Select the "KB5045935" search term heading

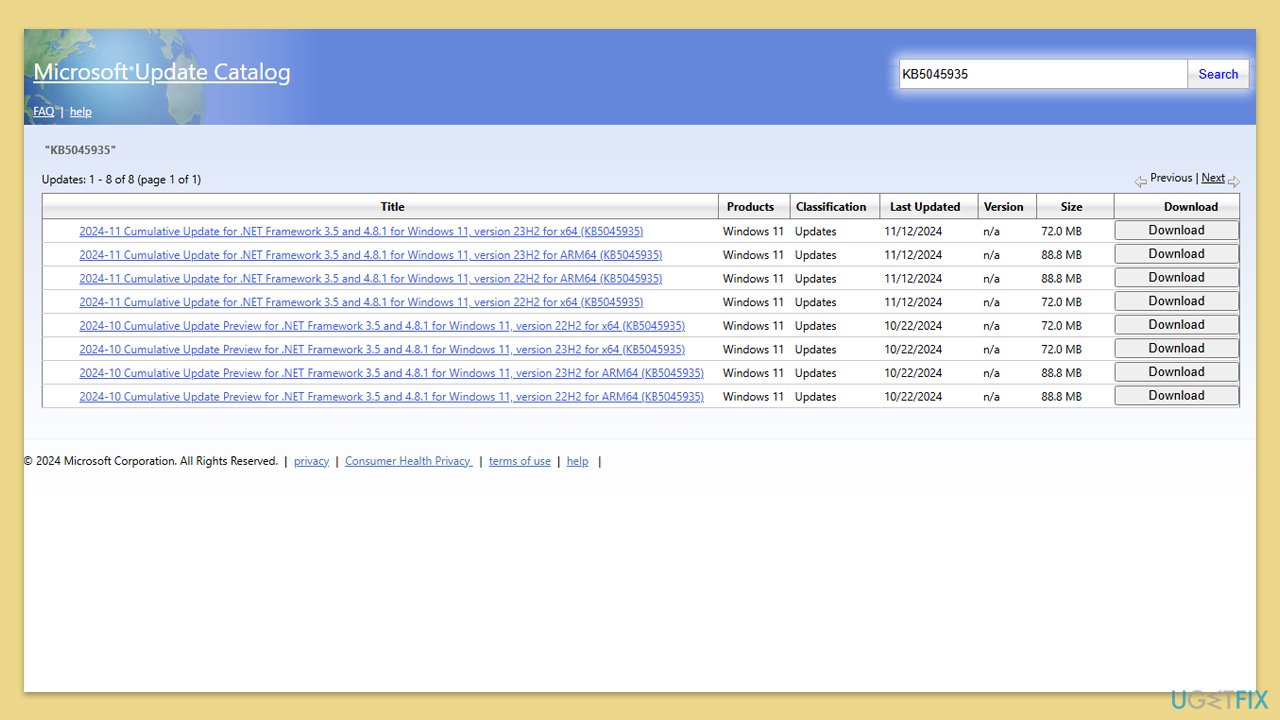[x=80, y=150]
